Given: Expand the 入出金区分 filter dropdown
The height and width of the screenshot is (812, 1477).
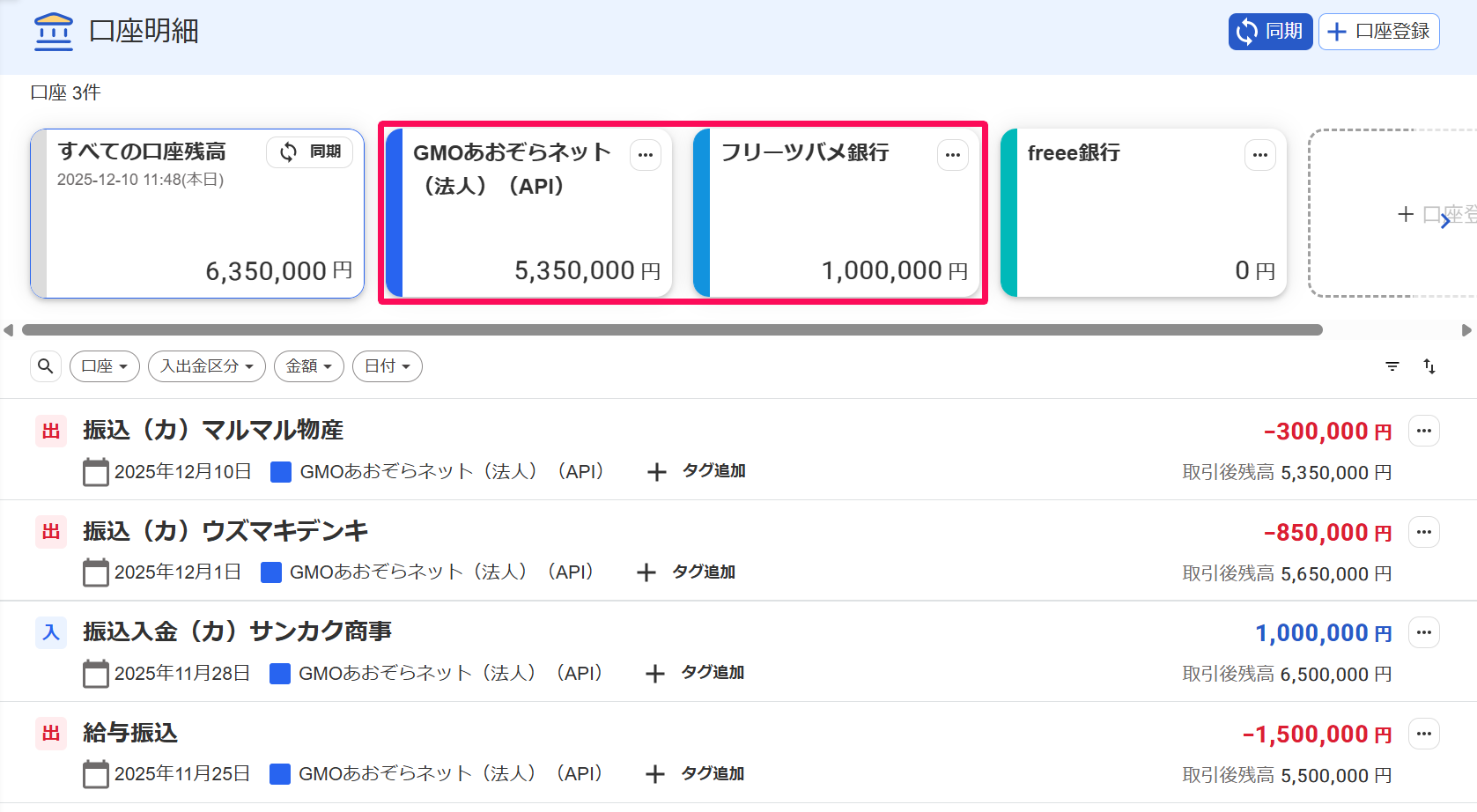Looking at the screenshot, I should 207,366.
